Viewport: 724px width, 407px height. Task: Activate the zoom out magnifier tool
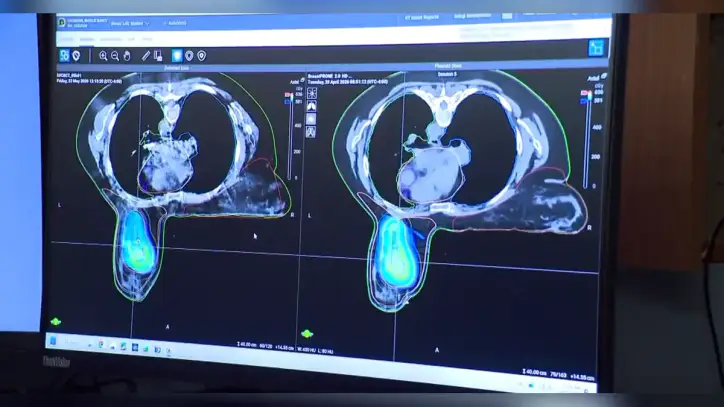[115, 56]
